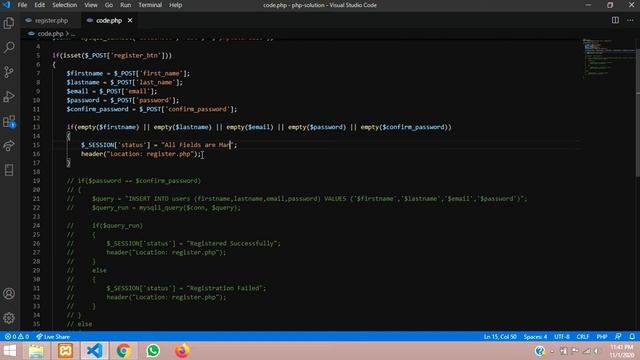Open the Go menu
The width and height of the screenshot is (640, 360).
point(109,5)
